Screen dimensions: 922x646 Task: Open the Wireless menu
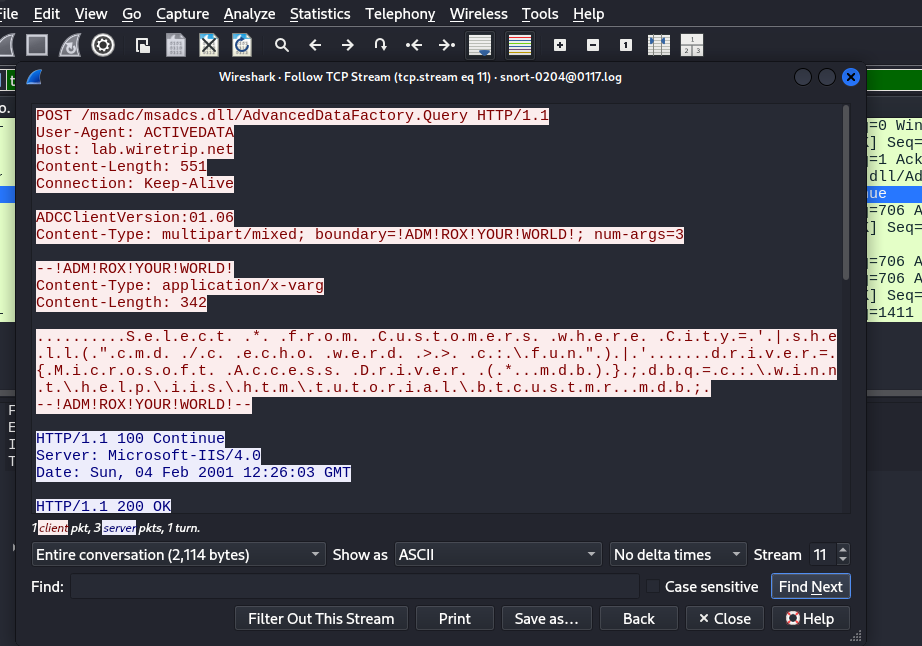478,14
